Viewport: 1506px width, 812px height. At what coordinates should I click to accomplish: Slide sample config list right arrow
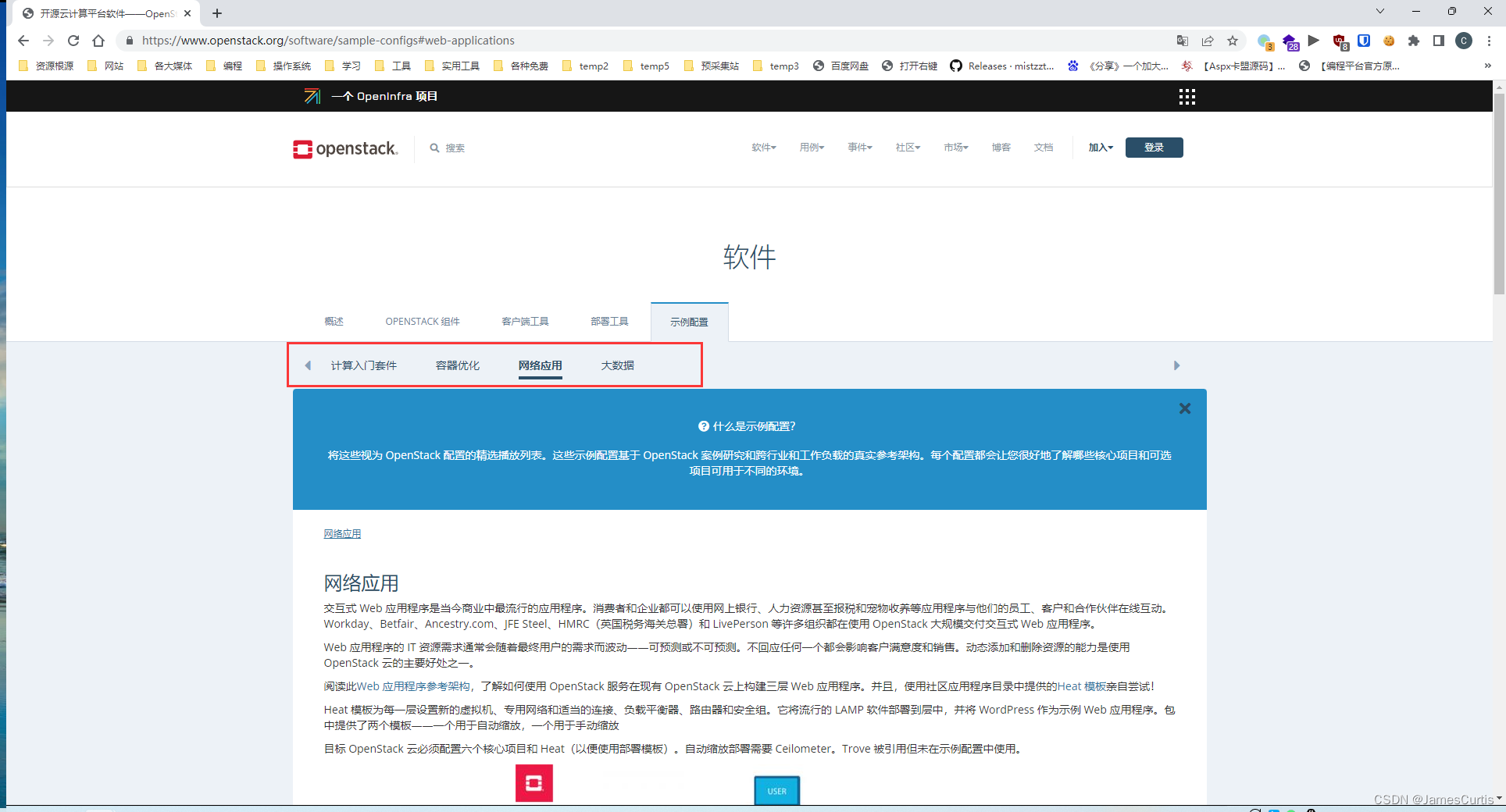point(1176,365)
